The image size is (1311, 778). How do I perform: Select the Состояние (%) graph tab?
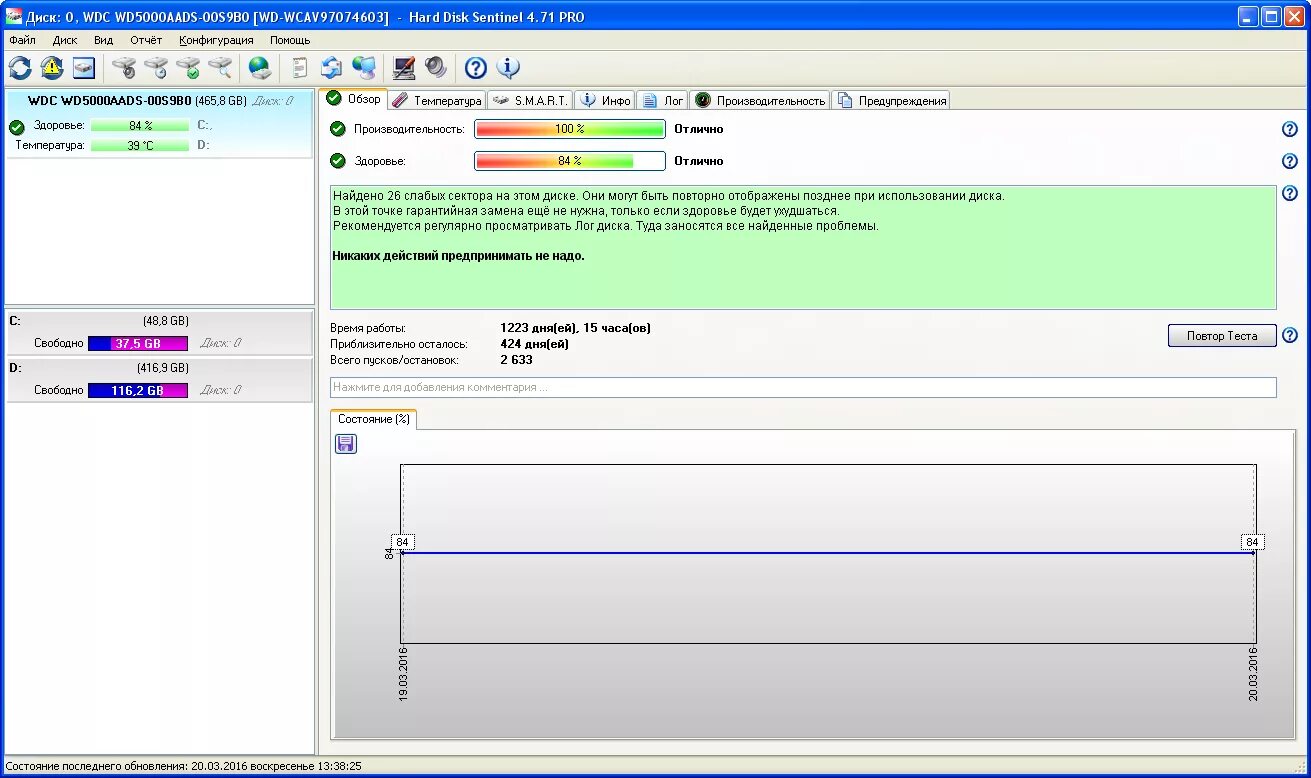click(x=373, y=419)
